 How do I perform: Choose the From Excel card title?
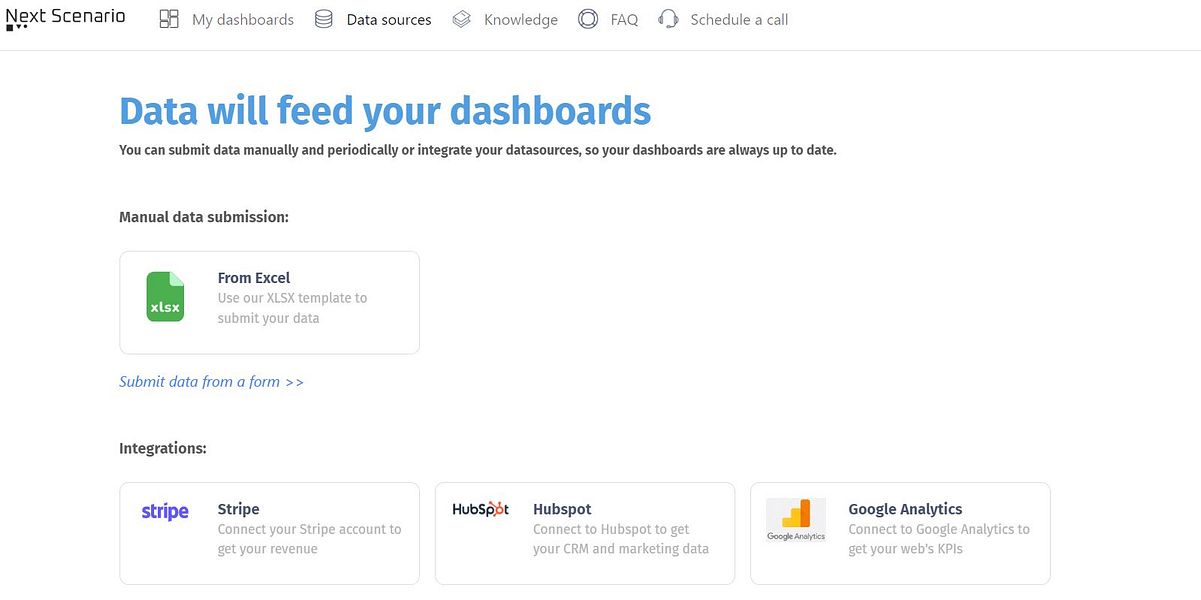pos(254,278)
